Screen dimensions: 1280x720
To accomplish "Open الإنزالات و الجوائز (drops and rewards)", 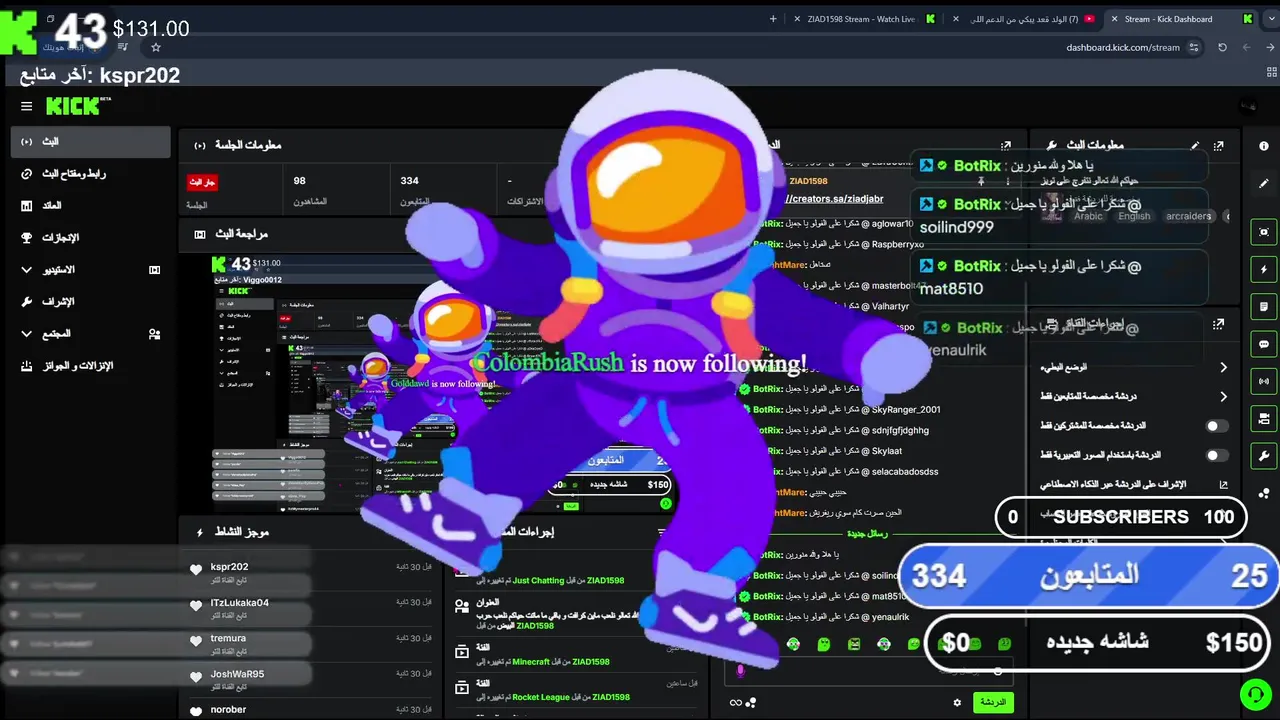I will pos(91,366).
